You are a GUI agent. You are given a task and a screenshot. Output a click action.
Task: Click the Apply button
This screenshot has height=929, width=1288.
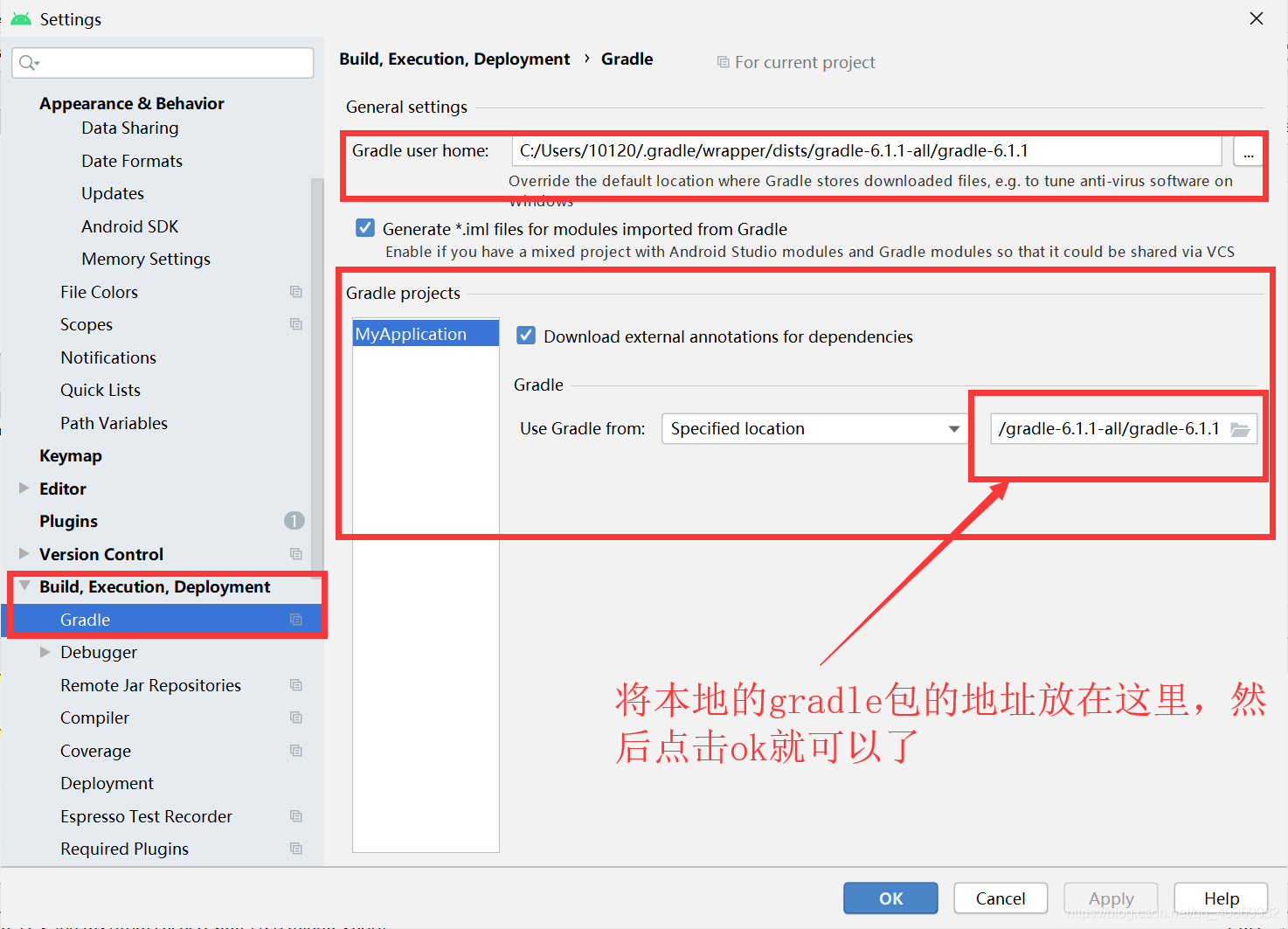click(1111, 898)
